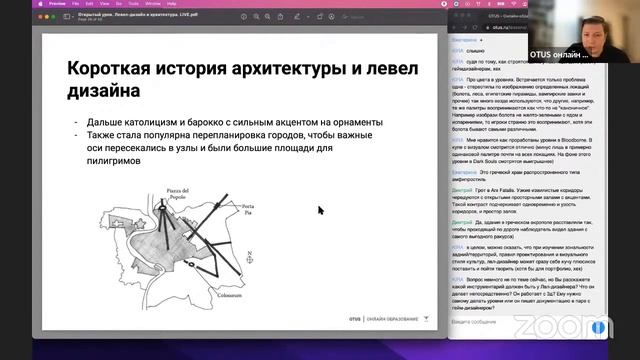Click the chat question about Лвл-дизайнера tools
The height and width of the screenshot is (360, 640).
click(x=523, y=293)
